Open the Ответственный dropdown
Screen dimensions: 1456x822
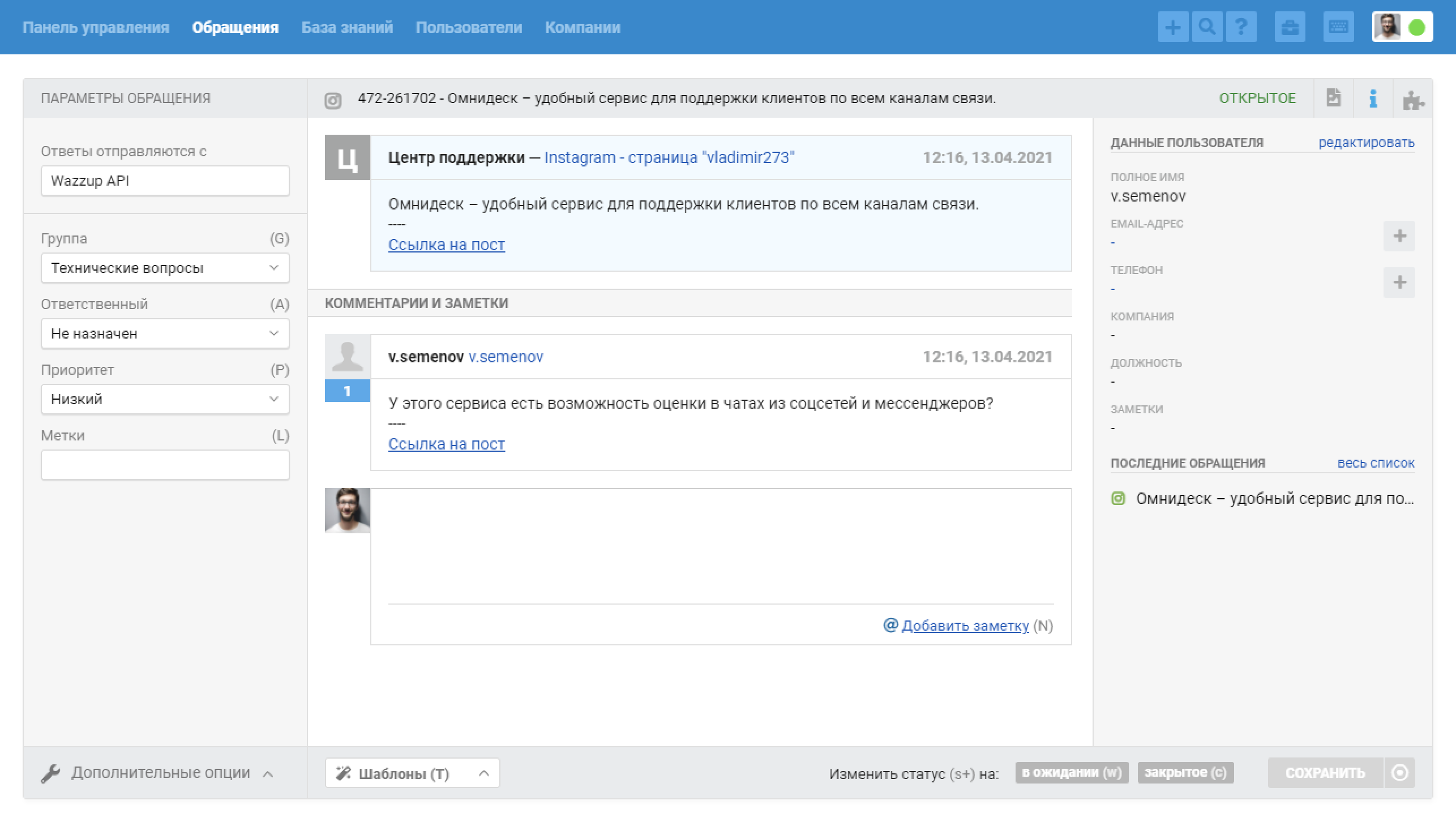click(165, 333)
